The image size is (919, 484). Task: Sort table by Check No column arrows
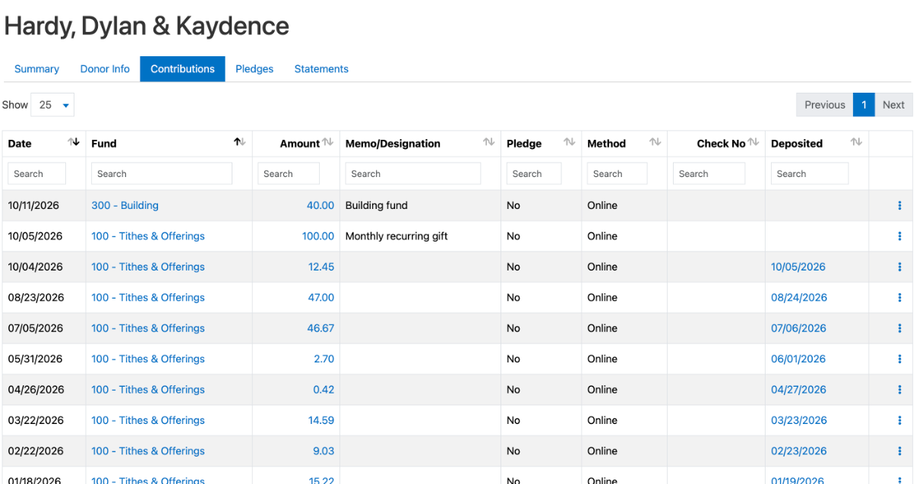pyautogui.click(x=753, y=142)
